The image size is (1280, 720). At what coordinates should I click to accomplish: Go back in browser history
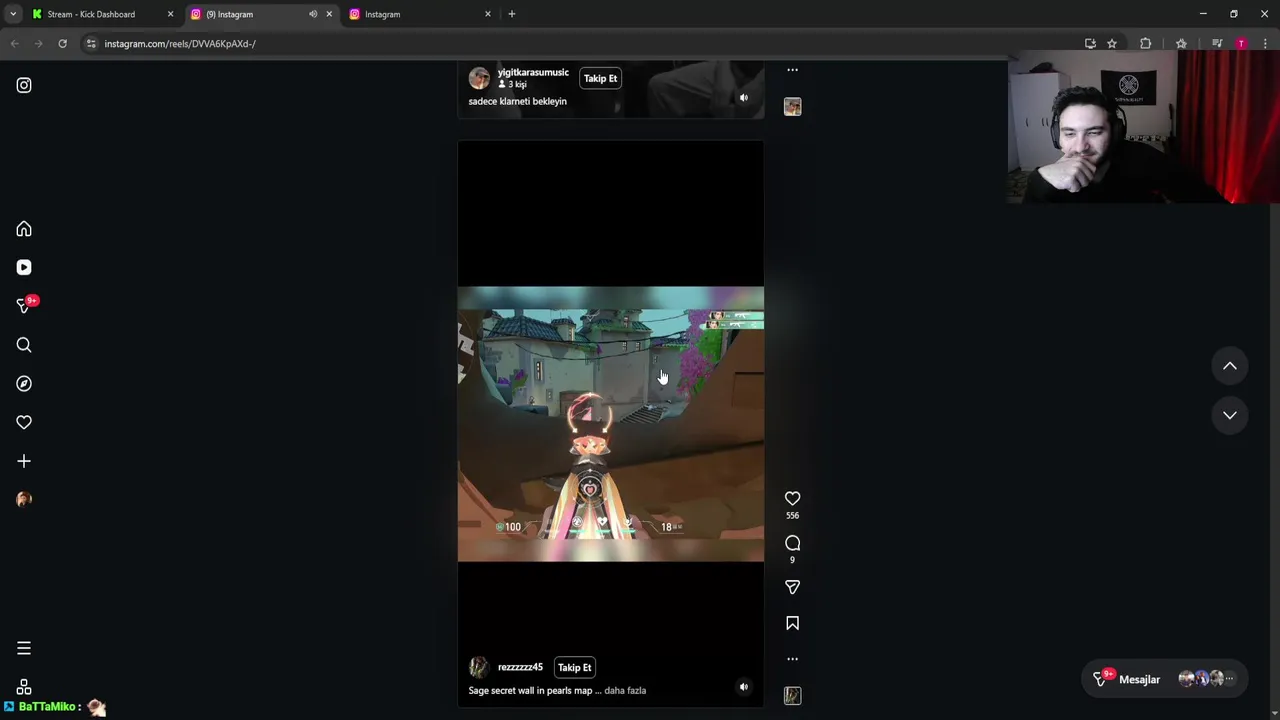tap(14, 43)
